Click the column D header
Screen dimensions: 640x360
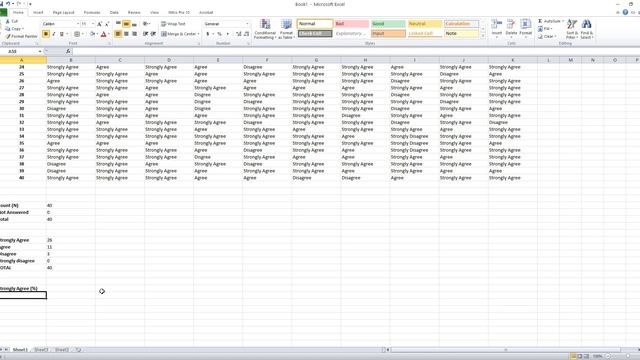pos(169,60)
